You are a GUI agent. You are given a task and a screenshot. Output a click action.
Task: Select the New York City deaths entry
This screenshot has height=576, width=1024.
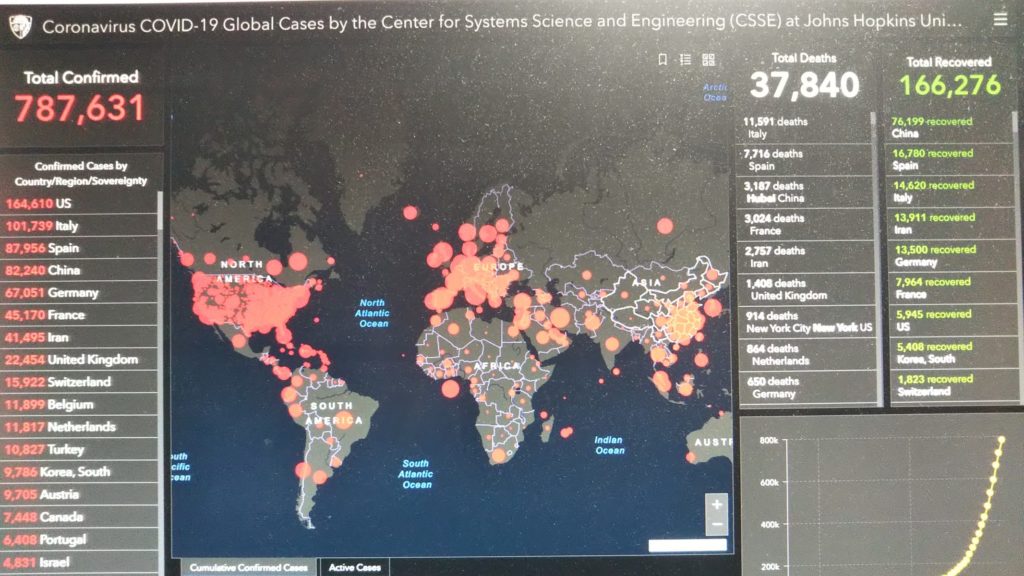pos(805,321)
